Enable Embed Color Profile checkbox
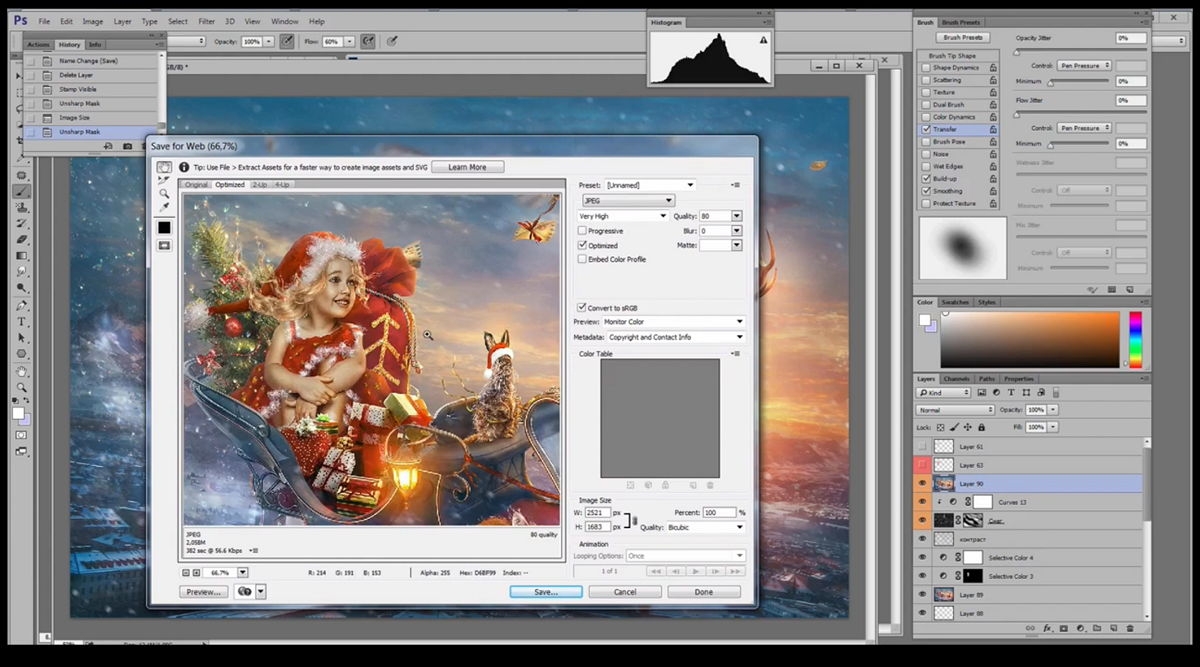The image size is (1200, 667). 582,259
